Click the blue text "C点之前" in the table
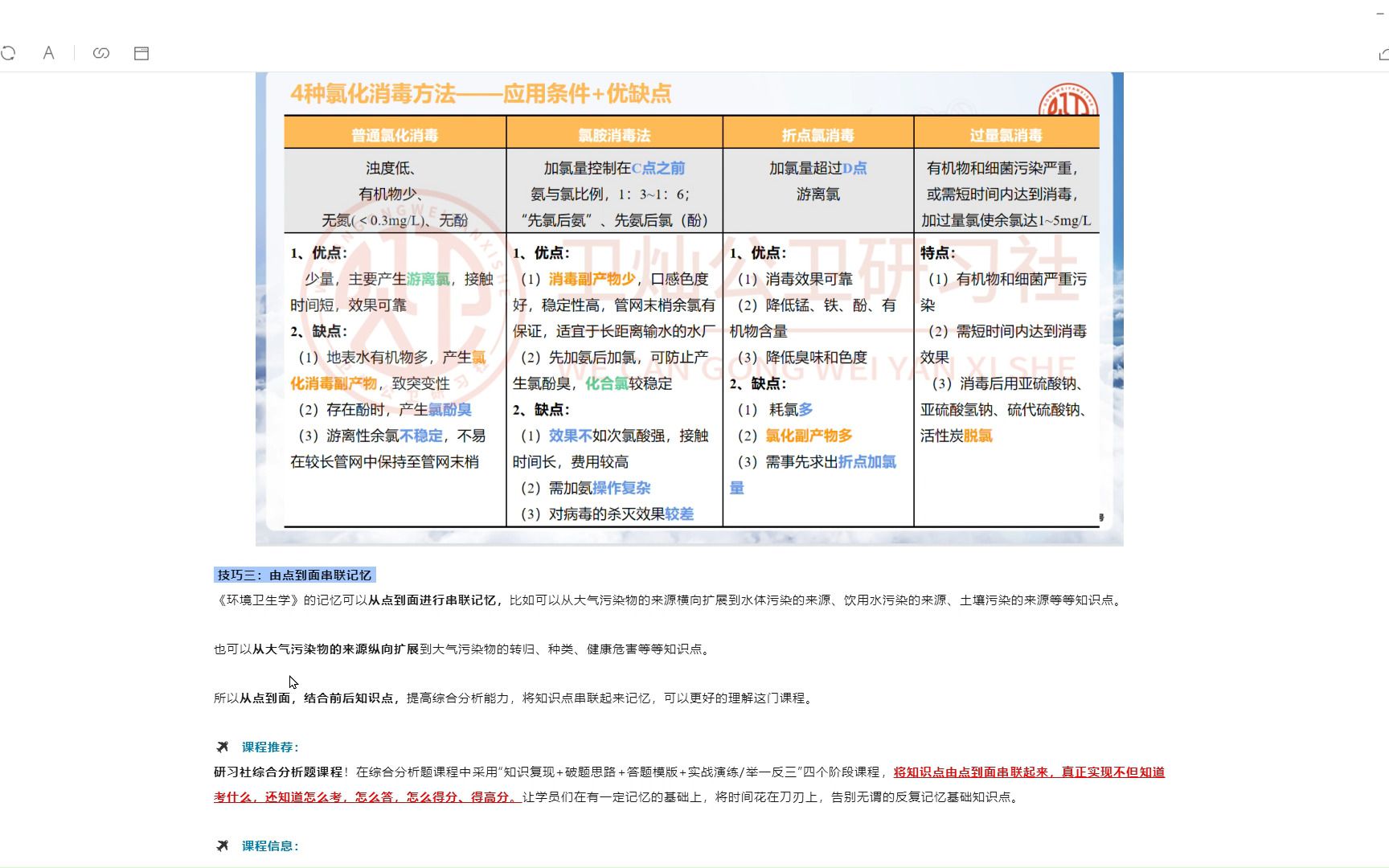This screenshot has width=1389, height=868. [658, 168]
